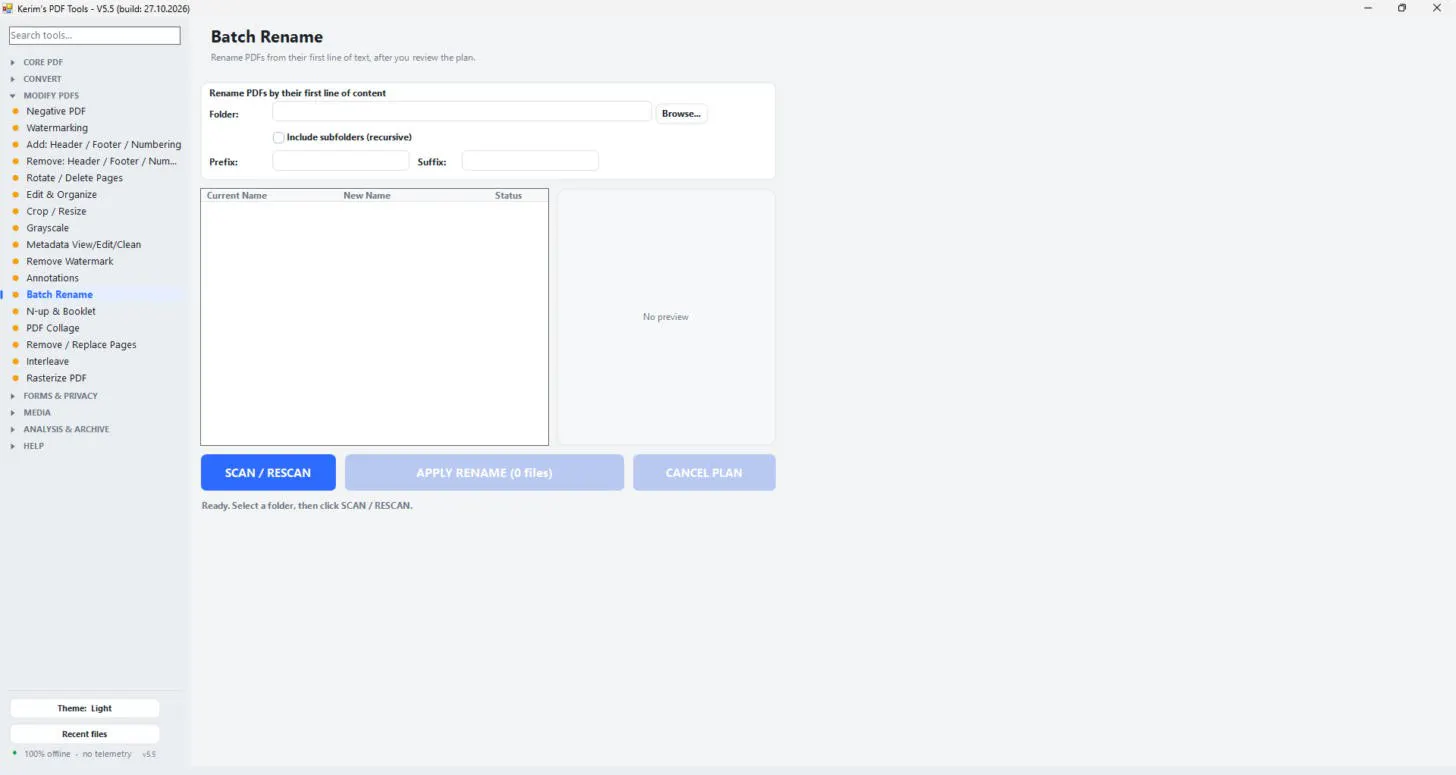The image size is (1456, 775).
Task: Click the Browse... button
Action: tap(681, 114)
